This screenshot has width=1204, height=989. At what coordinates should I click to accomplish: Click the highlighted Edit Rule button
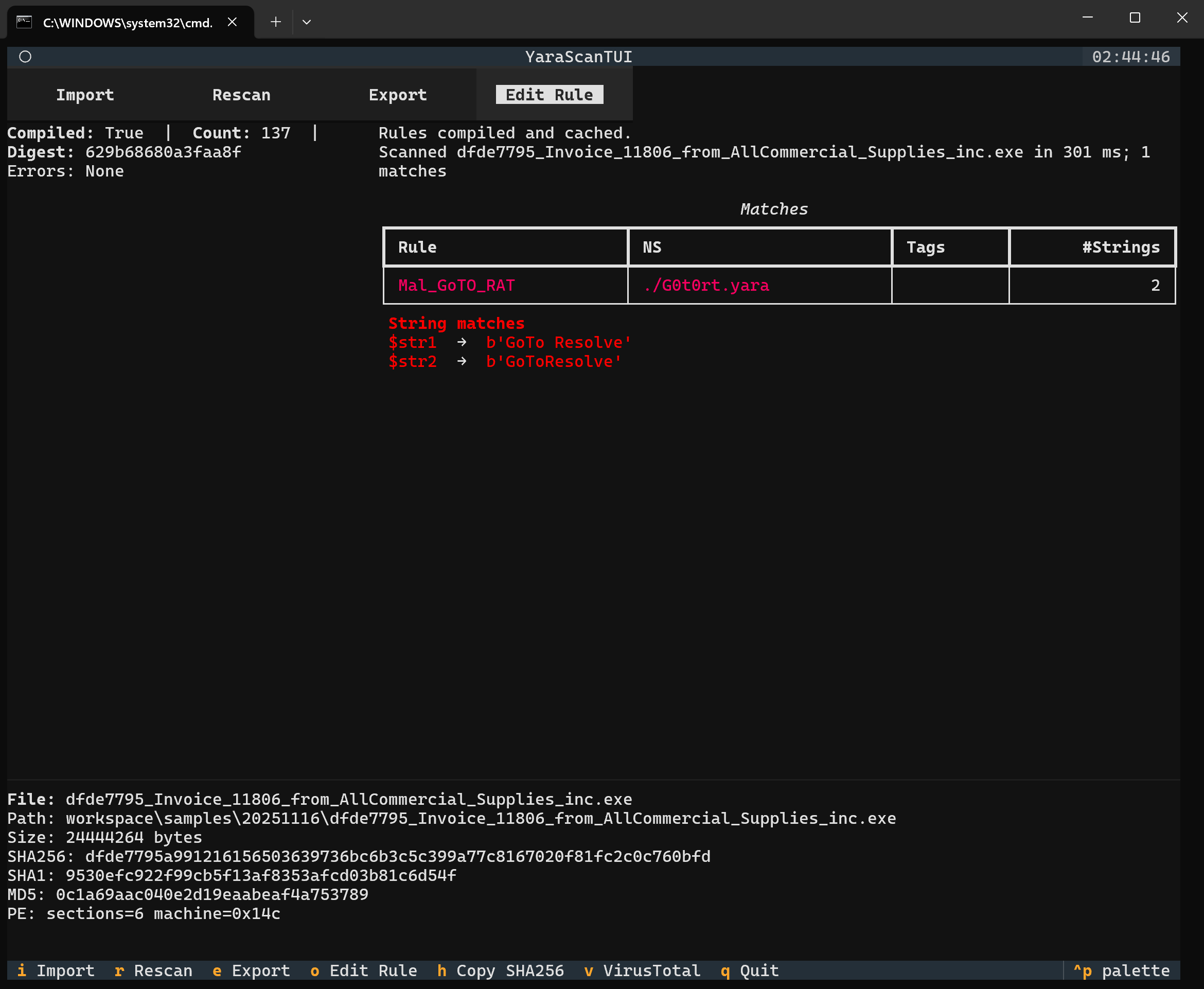[549, 95]
